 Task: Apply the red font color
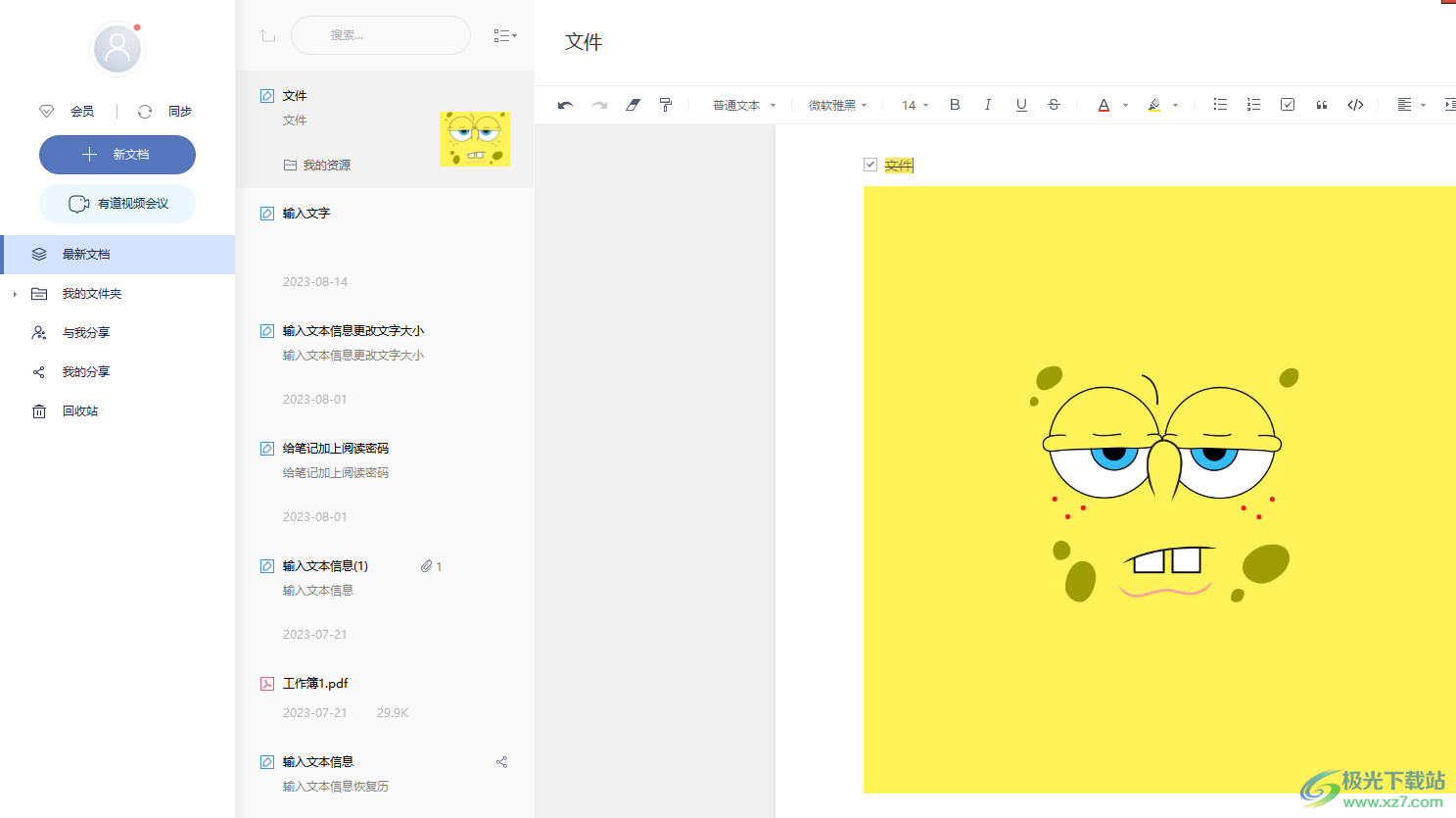[x=1104, y=105]
